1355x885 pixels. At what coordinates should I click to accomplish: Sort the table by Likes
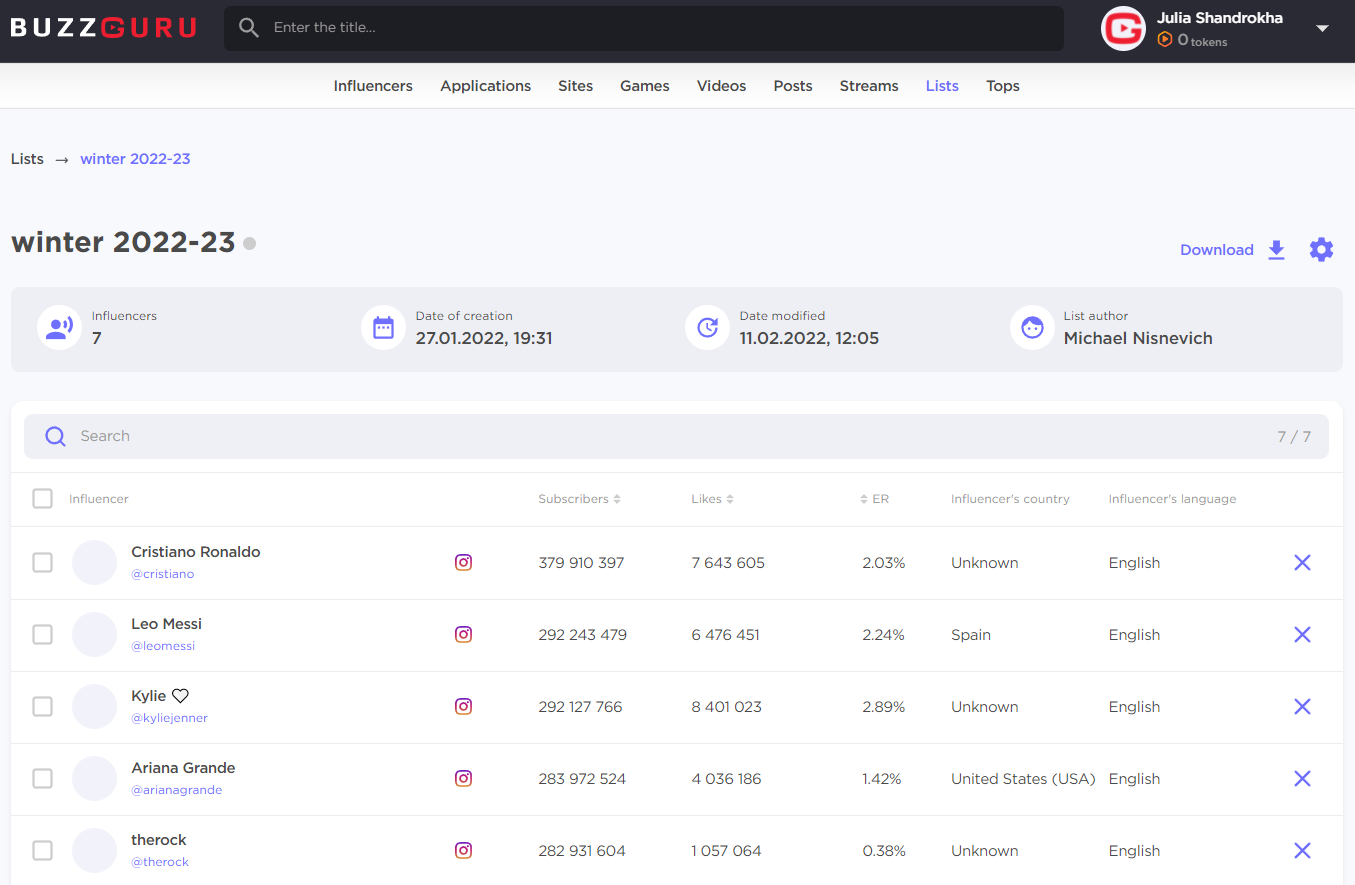[713, 499]
